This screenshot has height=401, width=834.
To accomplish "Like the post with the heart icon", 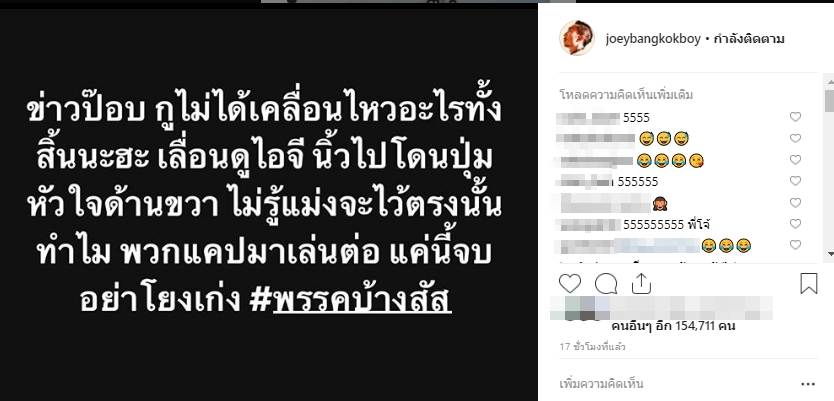I will (x=570, y=283).
